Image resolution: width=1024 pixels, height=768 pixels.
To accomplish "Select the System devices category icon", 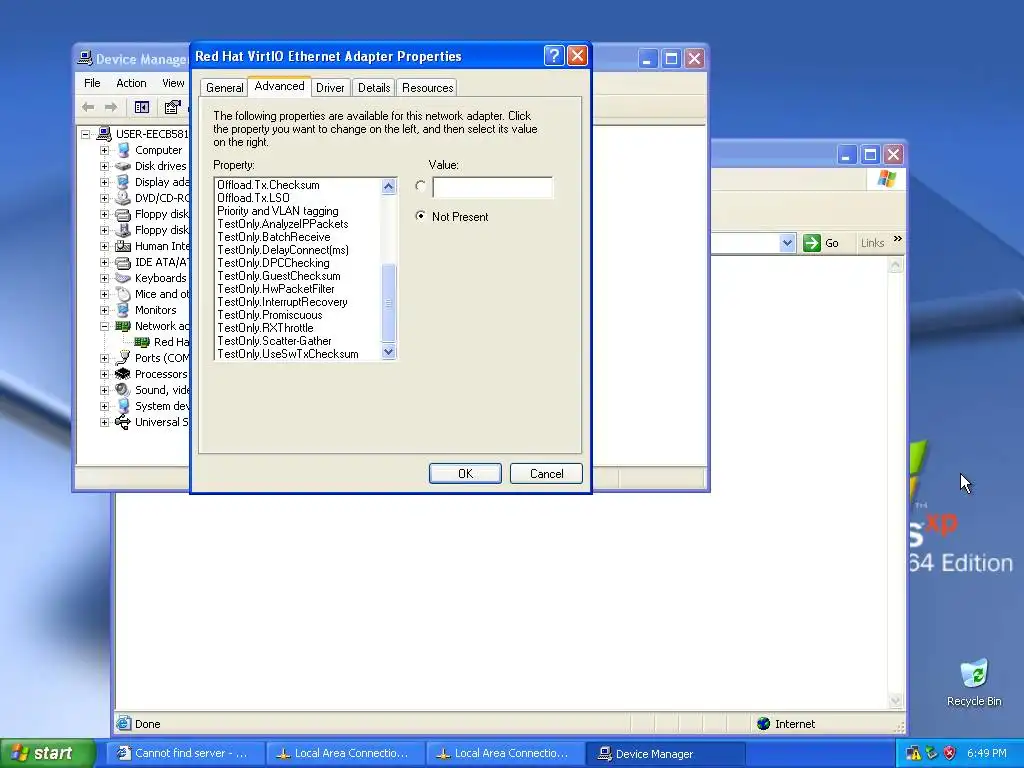I will click(x=123, y=406).
